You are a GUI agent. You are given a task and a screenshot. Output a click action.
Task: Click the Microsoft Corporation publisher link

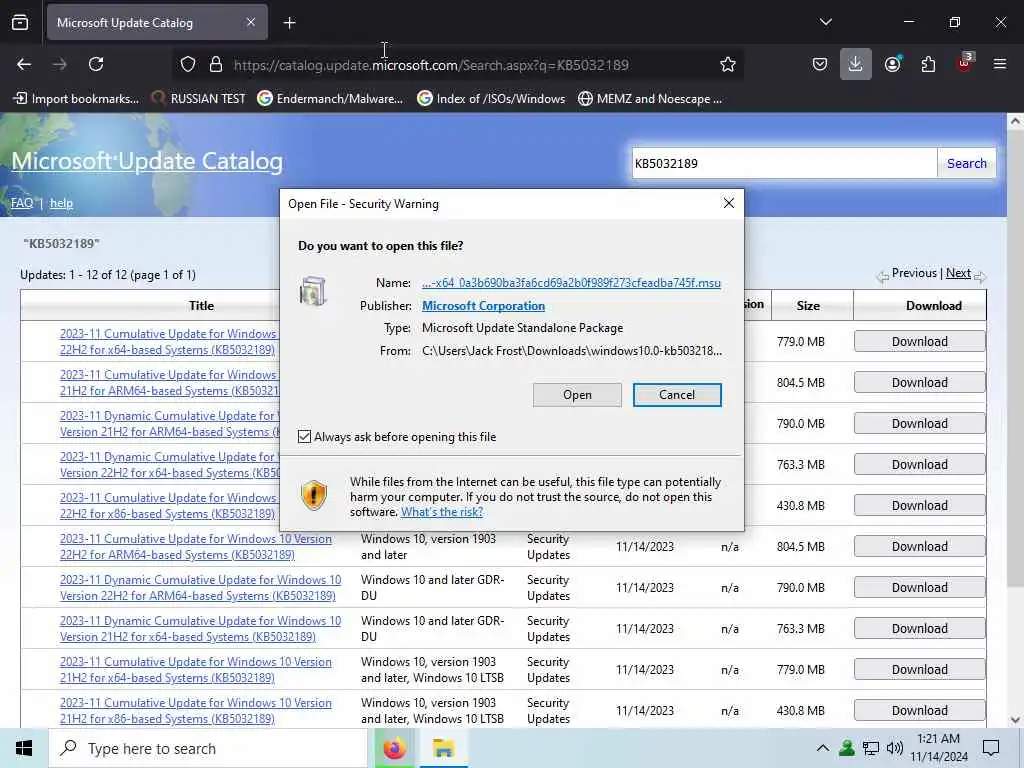pyautogui.click(x=483, y=306)
